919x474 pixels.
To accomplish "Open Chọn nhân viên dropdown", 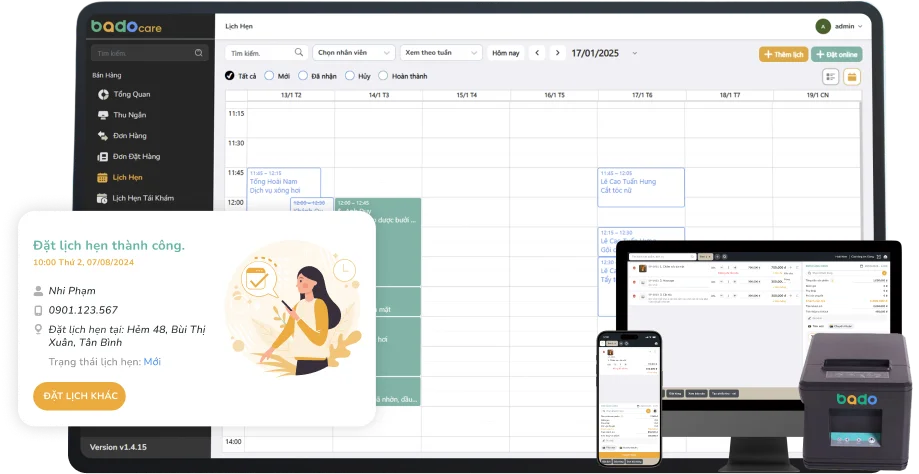I will tap(353, 53).
